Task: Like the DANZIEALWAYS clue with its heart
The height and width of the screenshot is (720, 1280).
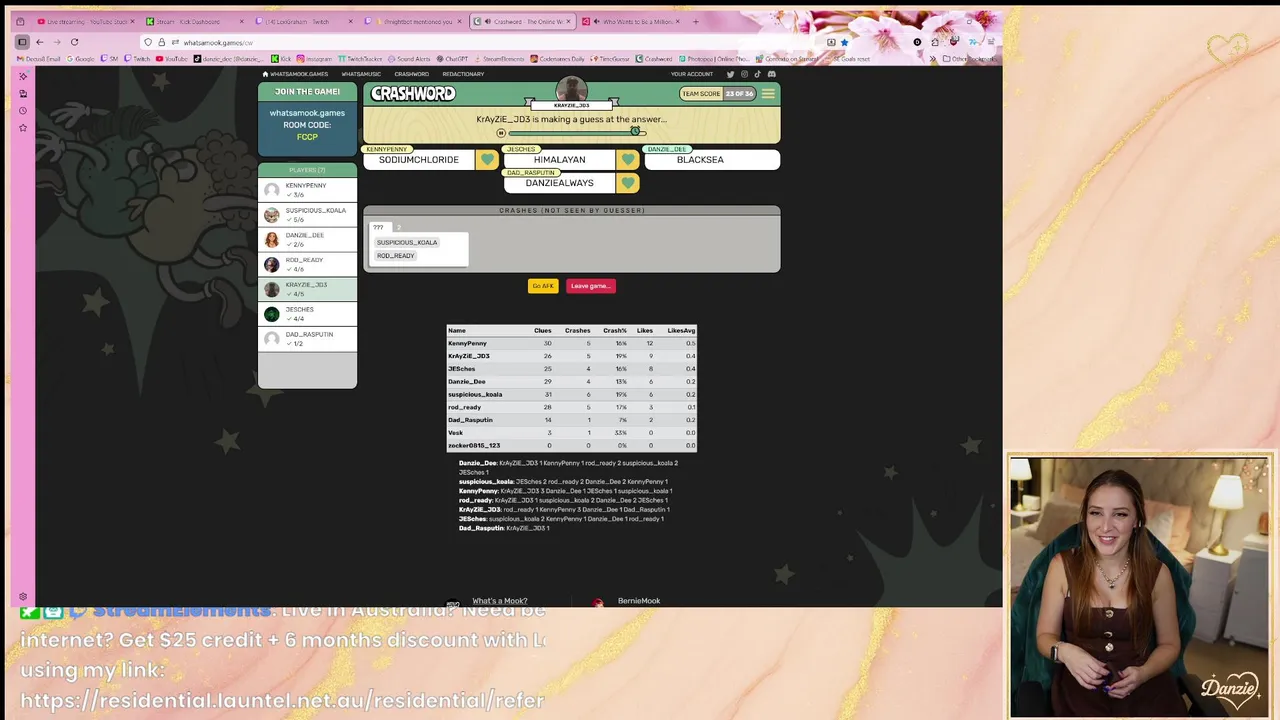Action: click(628, 183)
